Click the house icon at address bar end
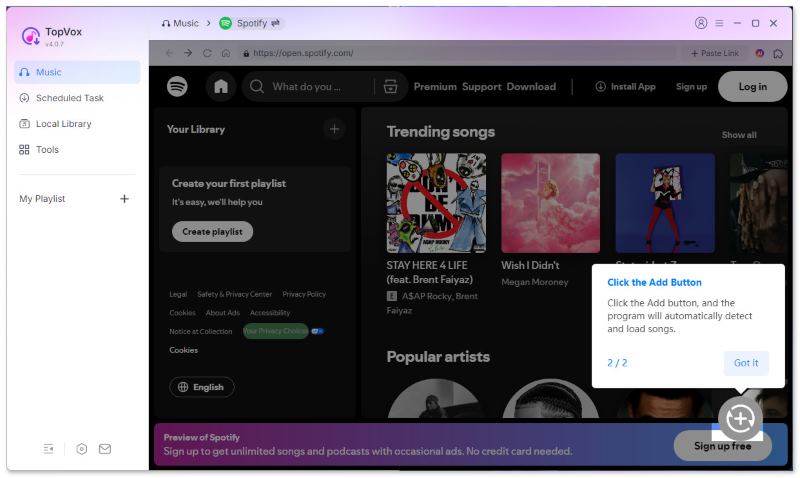The width and height of the screenshot is (800, 478). (778, 53)
